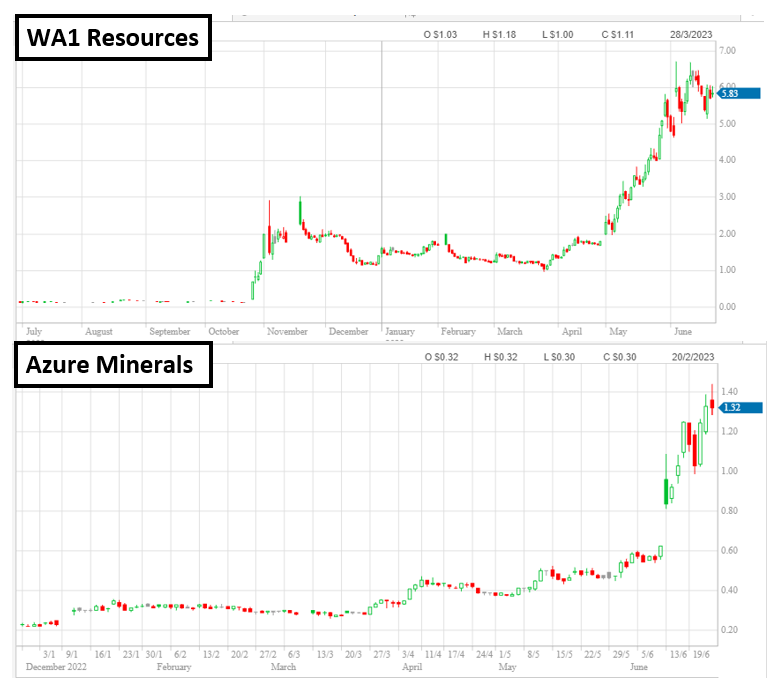Click the September label on WA1 axis

[170, 331]
